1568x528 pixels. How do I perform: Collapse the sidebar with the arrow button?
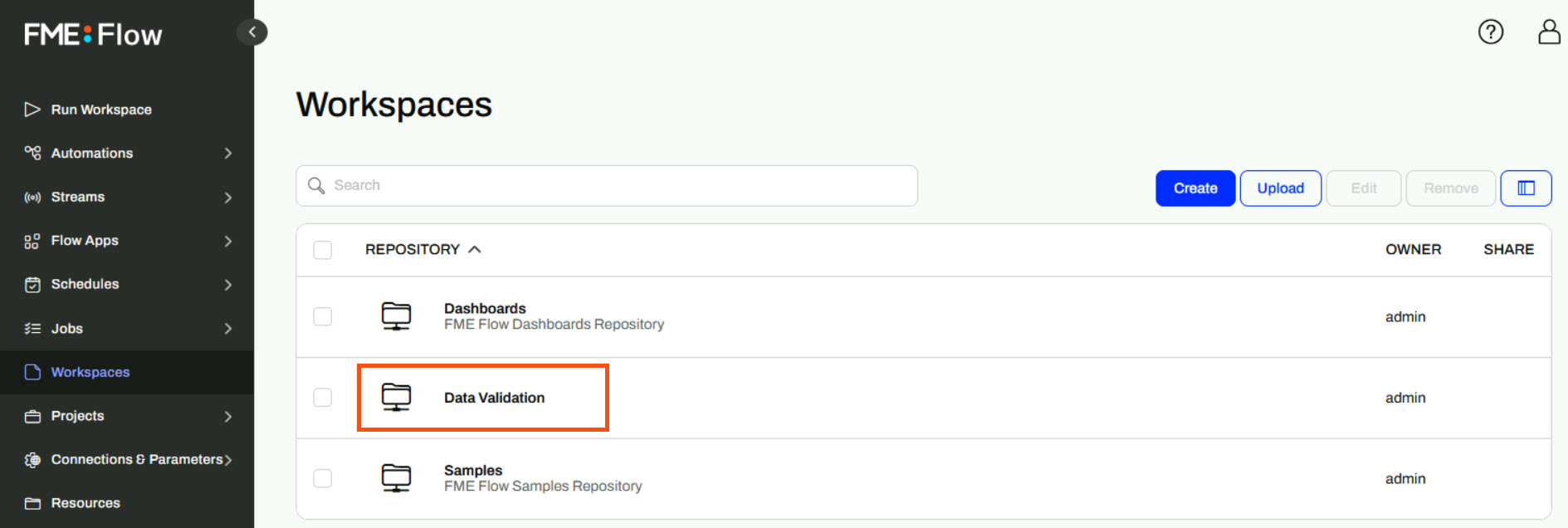252,32
